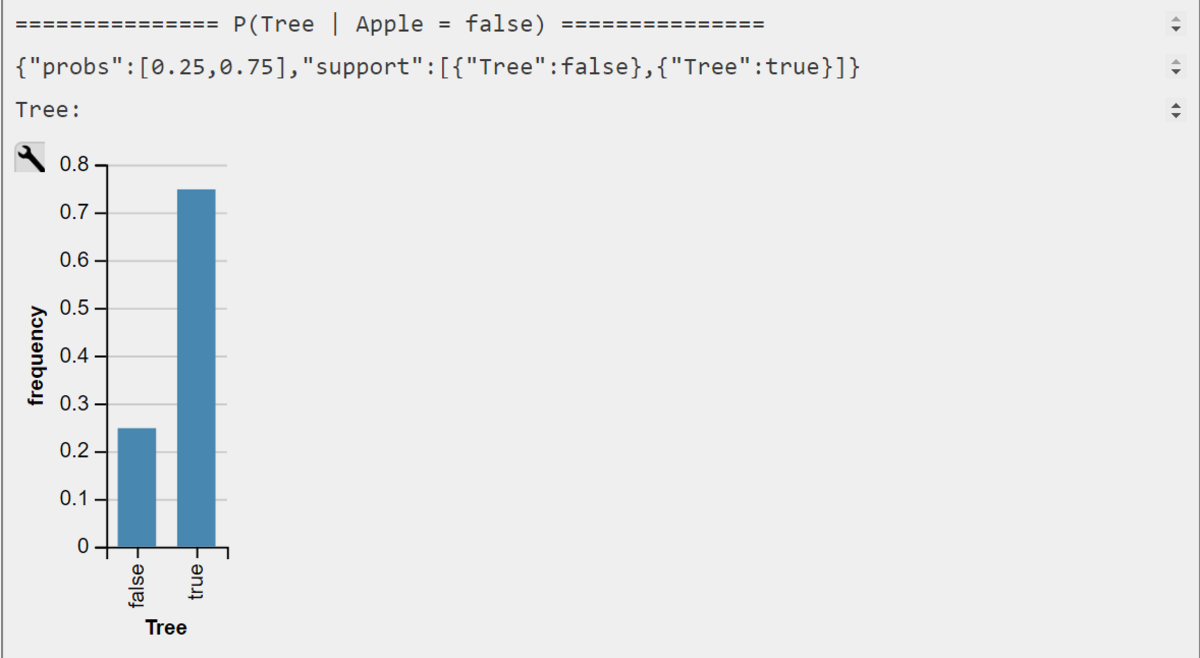The width and height of the screenshot is (1200, 658).
Task: Click the 0 tick label at the axis origin
Action: [83, 547]
